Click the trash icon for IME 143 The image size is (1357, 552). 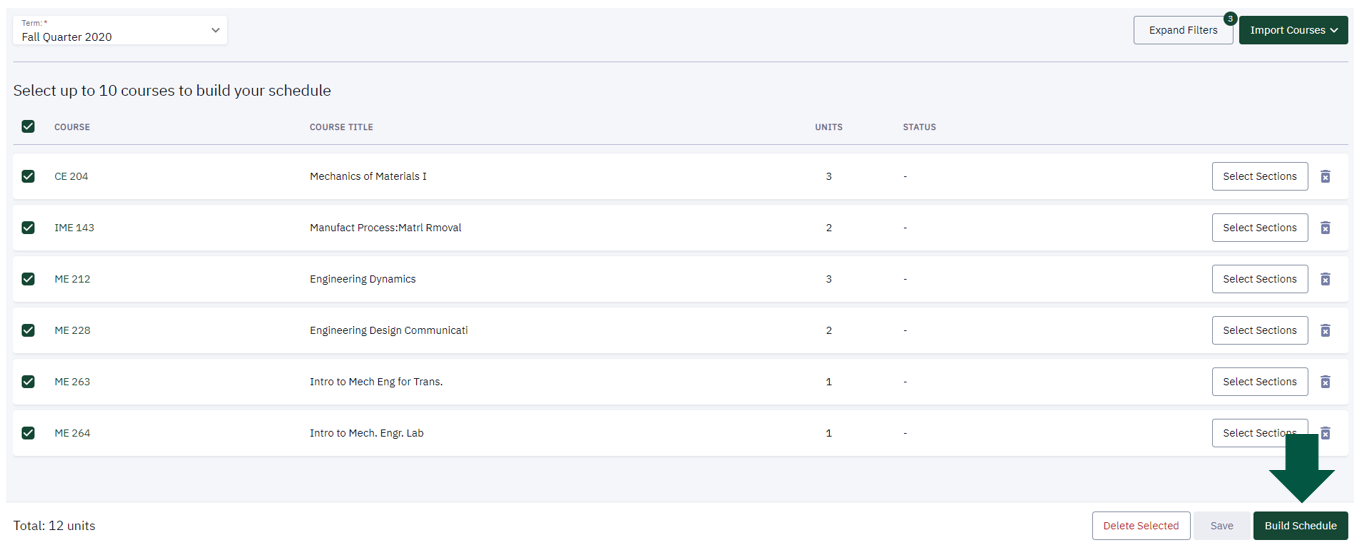(x=1325, y=228)
